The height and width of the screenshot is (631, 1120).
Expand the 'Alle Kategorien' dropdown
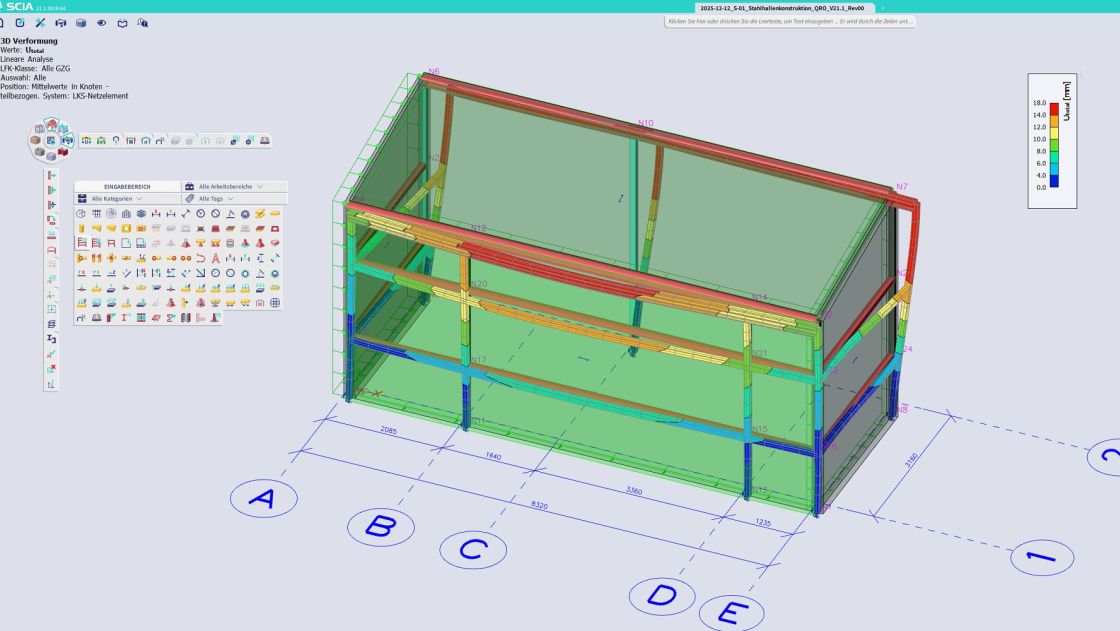pos(117,199)
